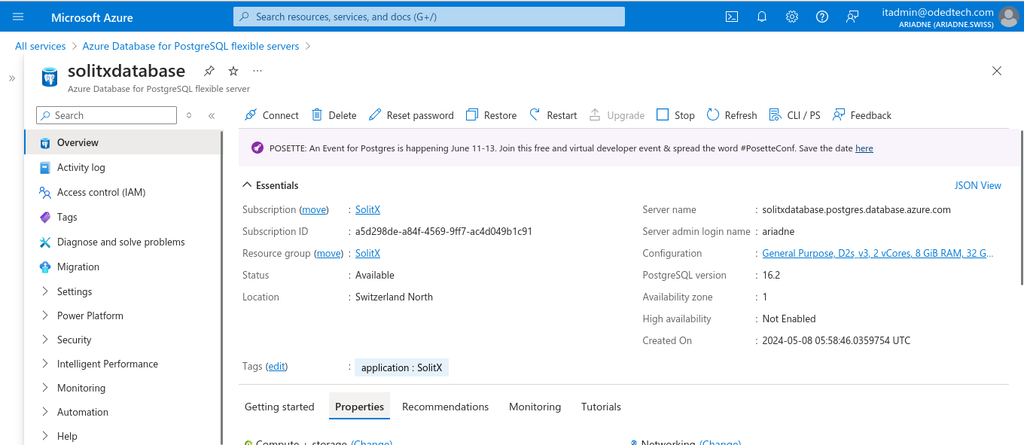Expand the portal left side panel
Viewport: 1024px width, 445px height.
point(12,78)
